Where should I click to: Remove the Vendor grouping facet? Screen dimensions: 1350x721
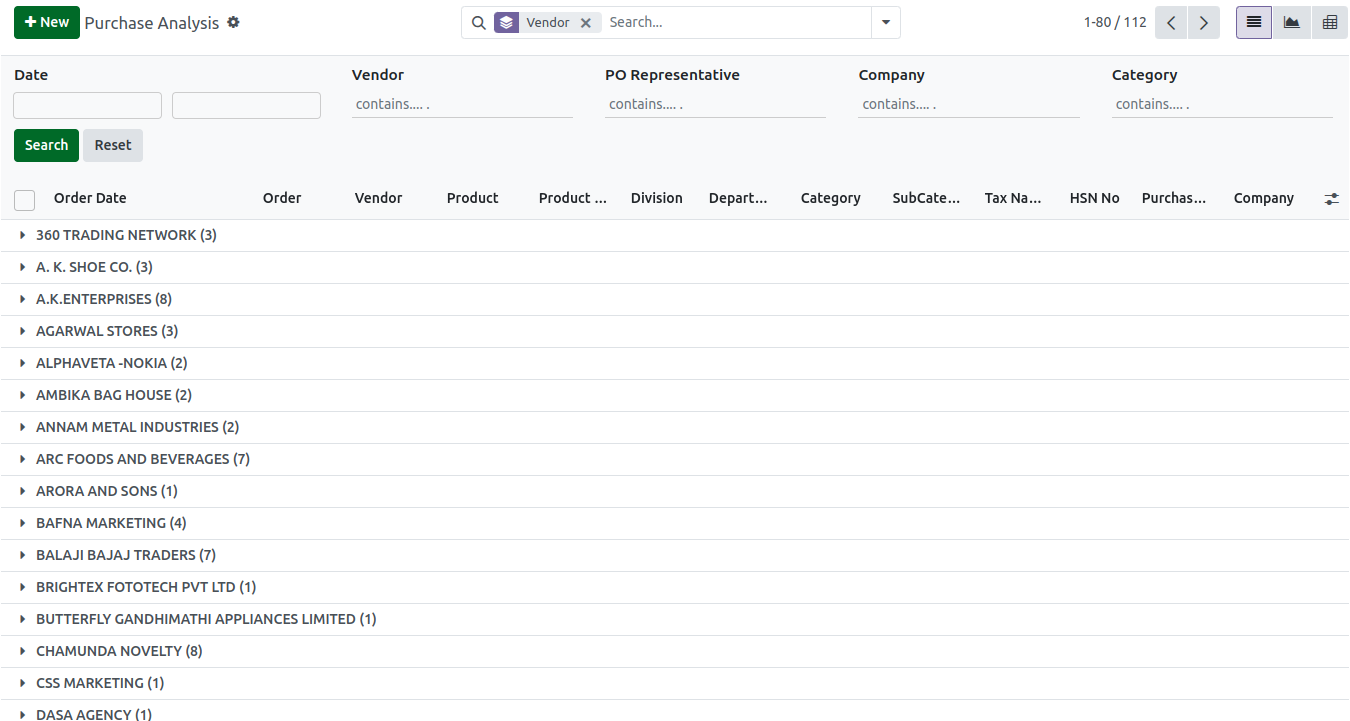[x=586, y=22]
